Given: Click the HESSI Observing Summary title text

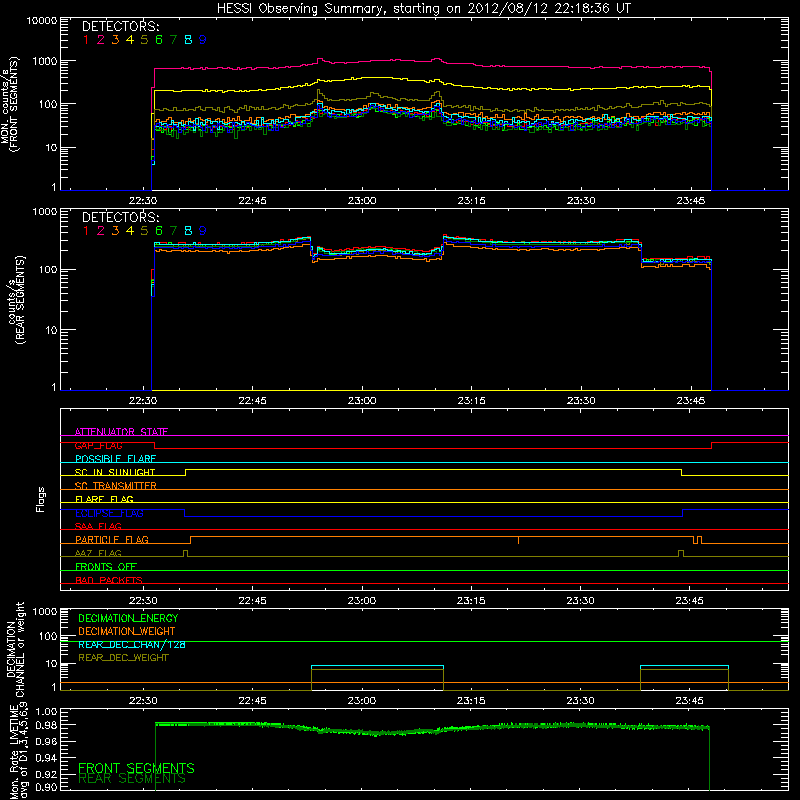Looking at the screenshot, I should point(424,8).
